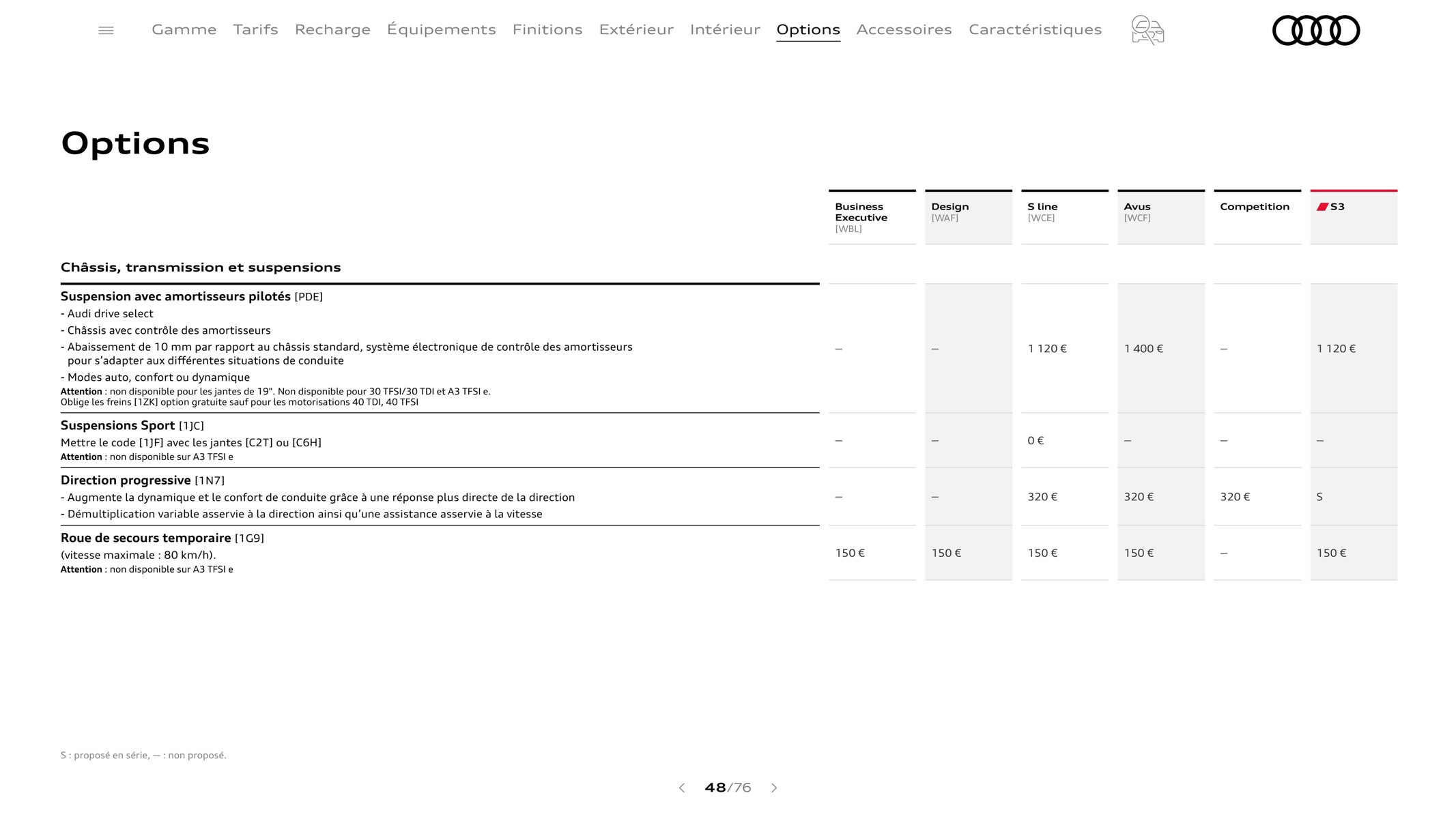Click the dealer contact icon
The height and width of the screenshot is (819, 1456).
[1147, 30]
